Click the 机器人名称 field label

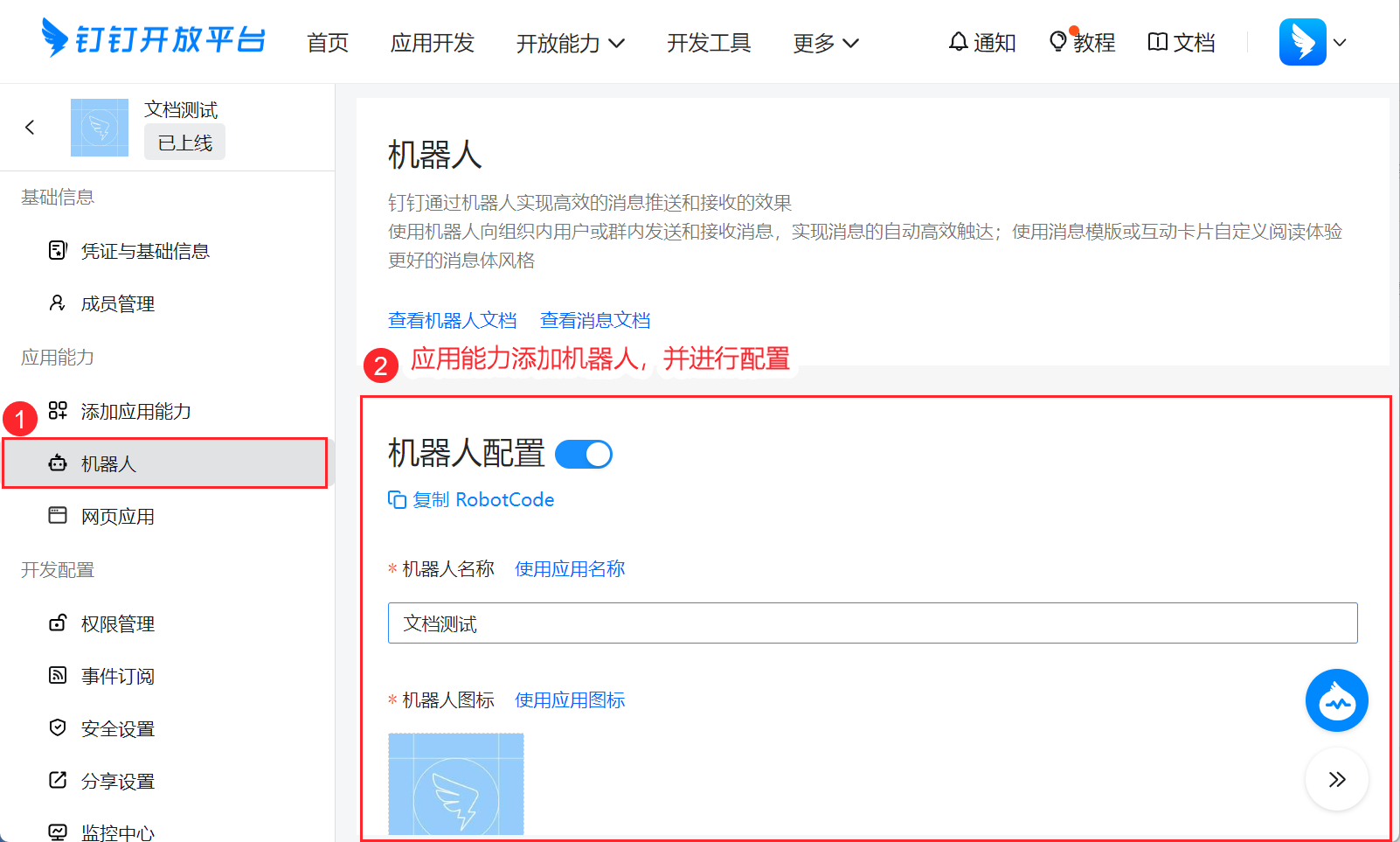coord(448,568)
